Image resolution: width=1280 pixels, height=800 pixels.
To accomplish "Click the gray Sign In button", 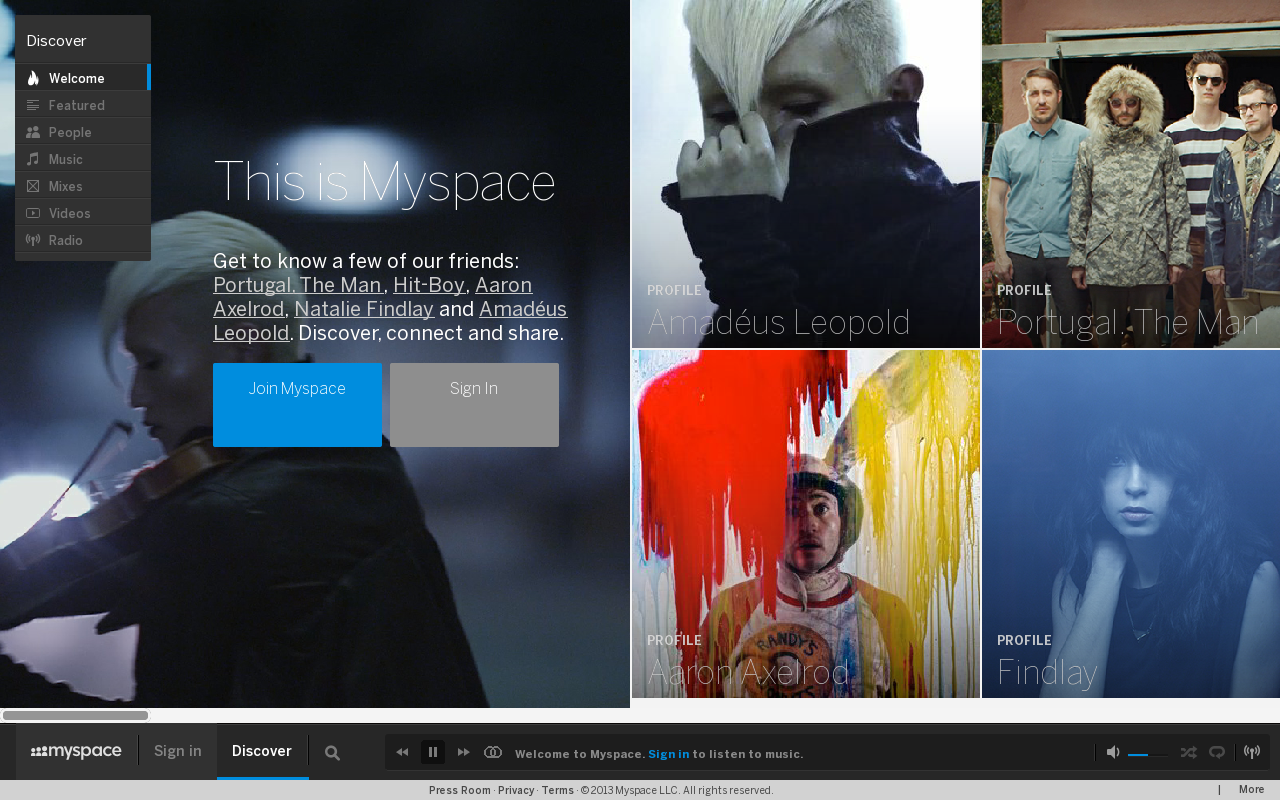I will (474, 405).
